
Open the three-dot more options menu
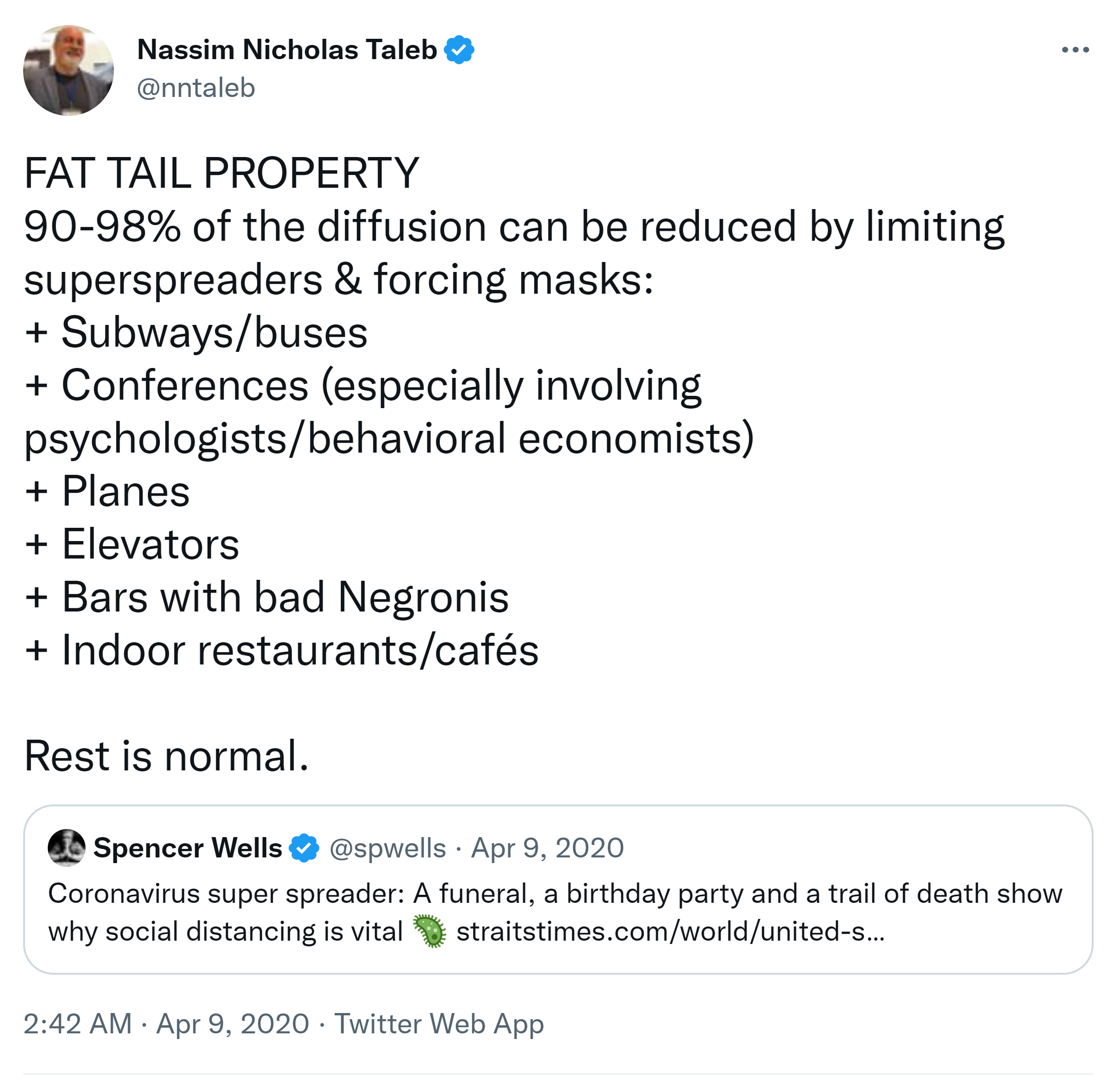click(x=1075, y=50)
